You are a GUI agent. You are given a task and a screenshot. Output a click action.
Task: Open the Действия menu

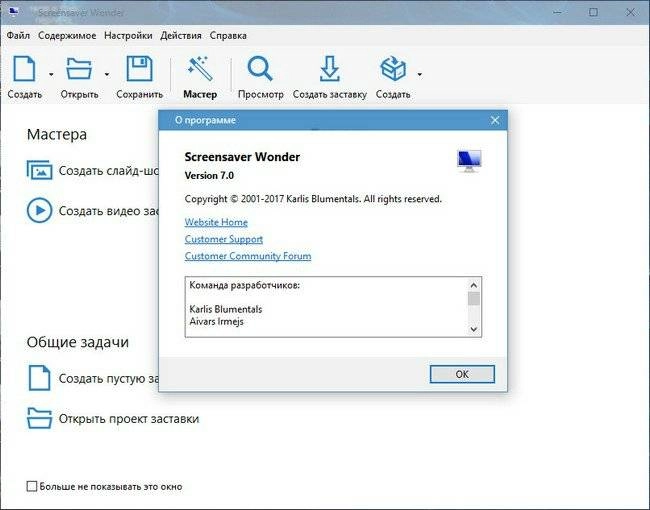click(x=181, y=36)
